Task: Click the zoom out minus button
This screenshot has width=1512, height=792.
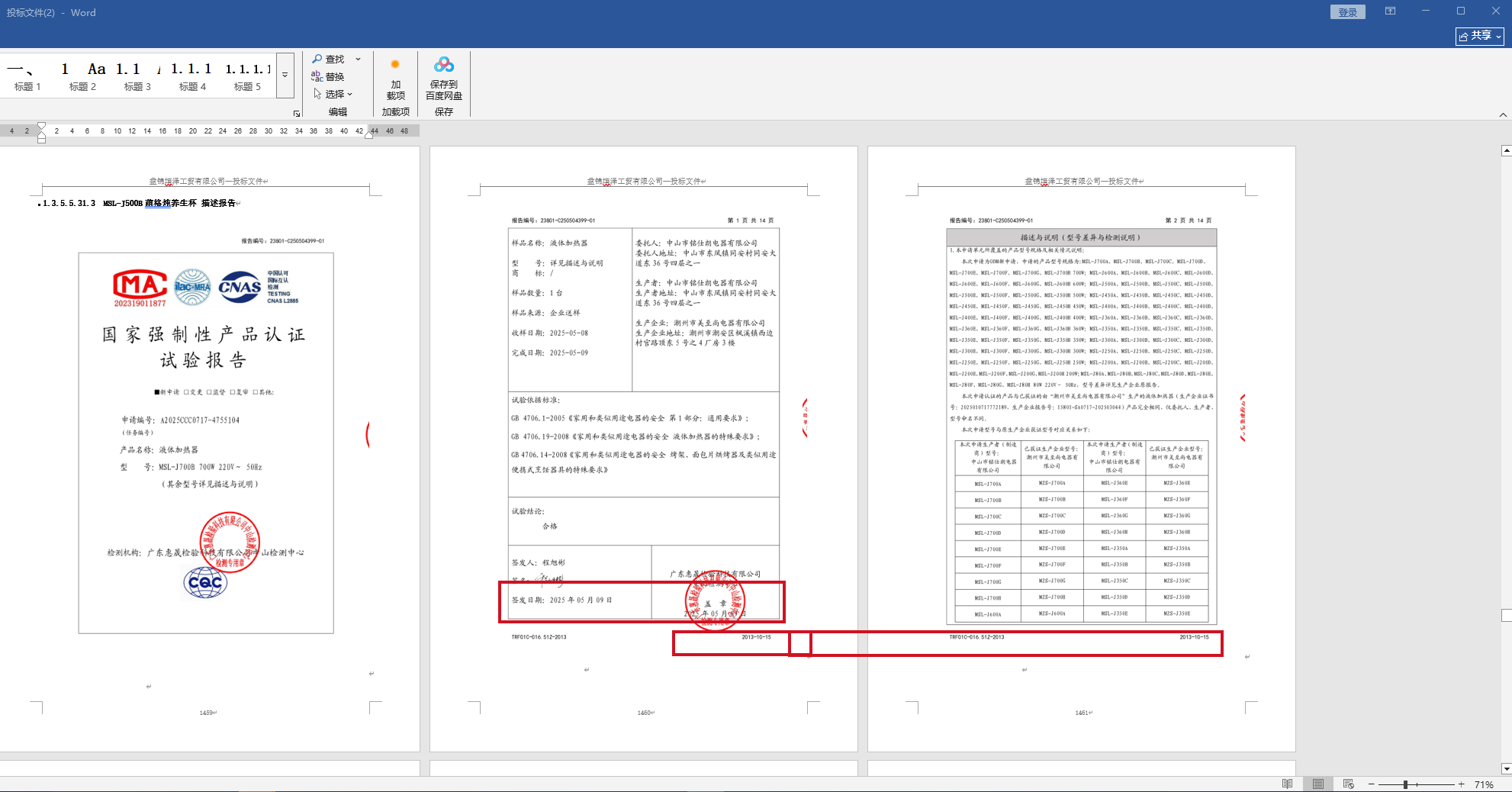Action: click(x=1371, y=784)
